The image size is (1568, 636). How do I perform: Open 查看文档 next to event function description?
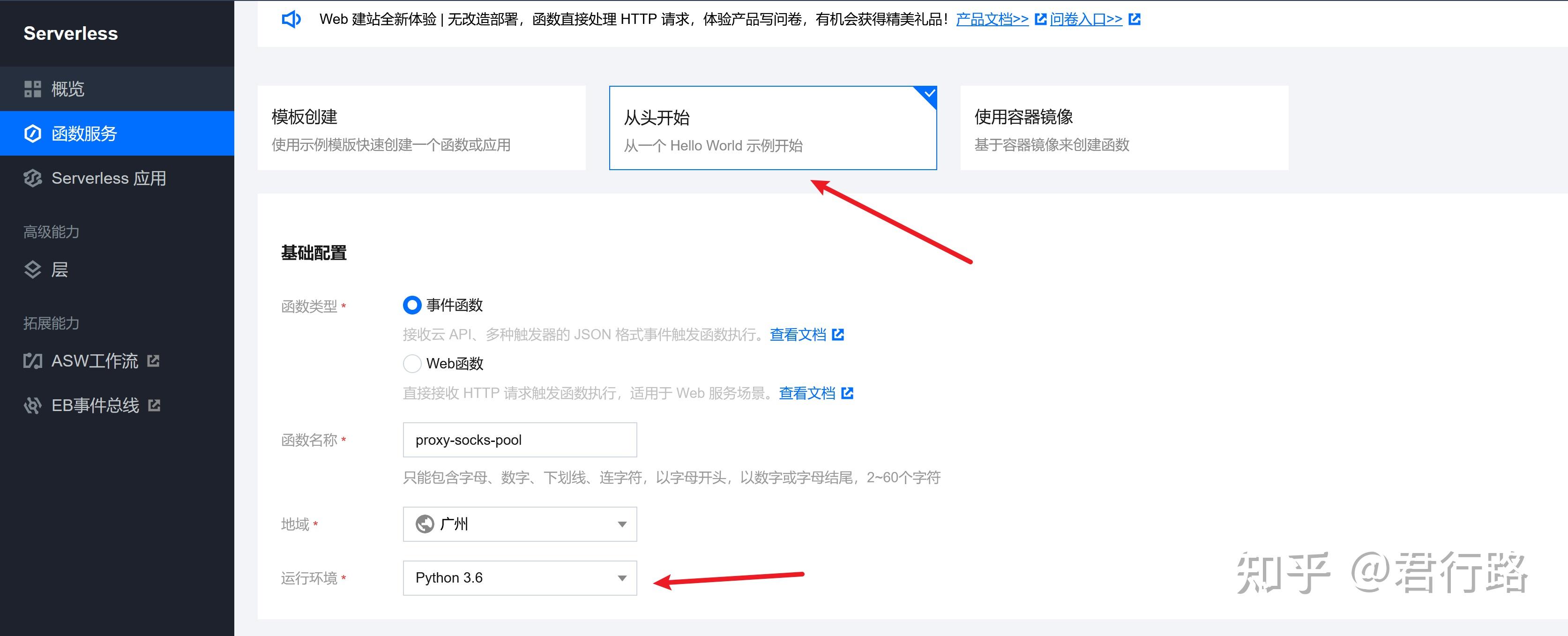pos(798,334)
